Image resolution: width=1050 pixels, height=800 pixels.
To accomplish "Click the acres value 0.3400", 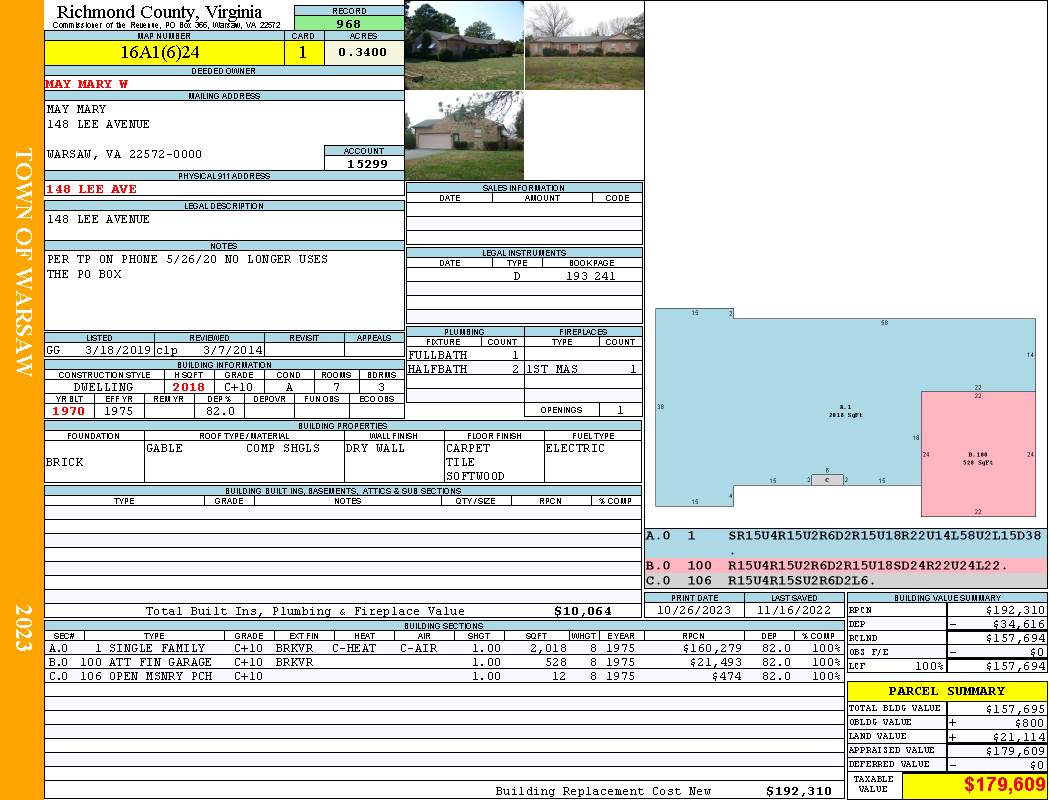I will pos(363,53).
